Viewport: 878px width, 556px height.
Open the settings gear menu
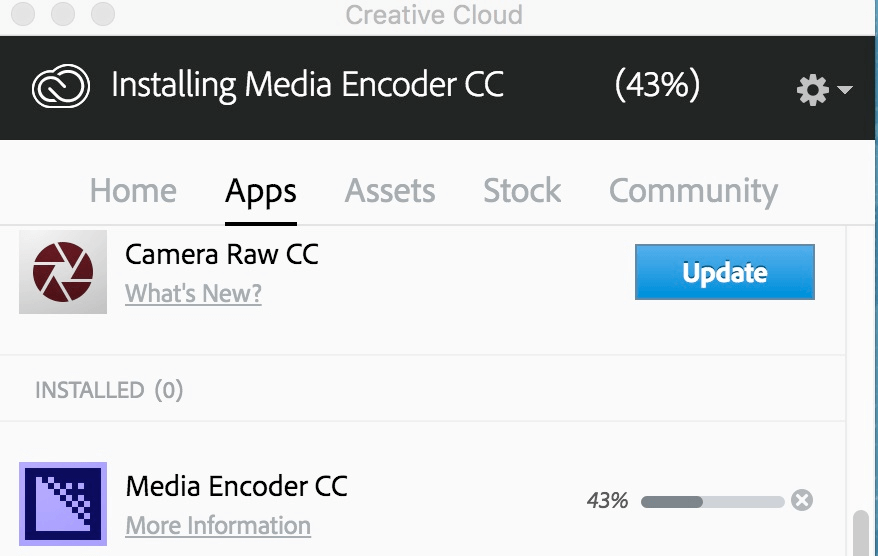tap(812, 90)
